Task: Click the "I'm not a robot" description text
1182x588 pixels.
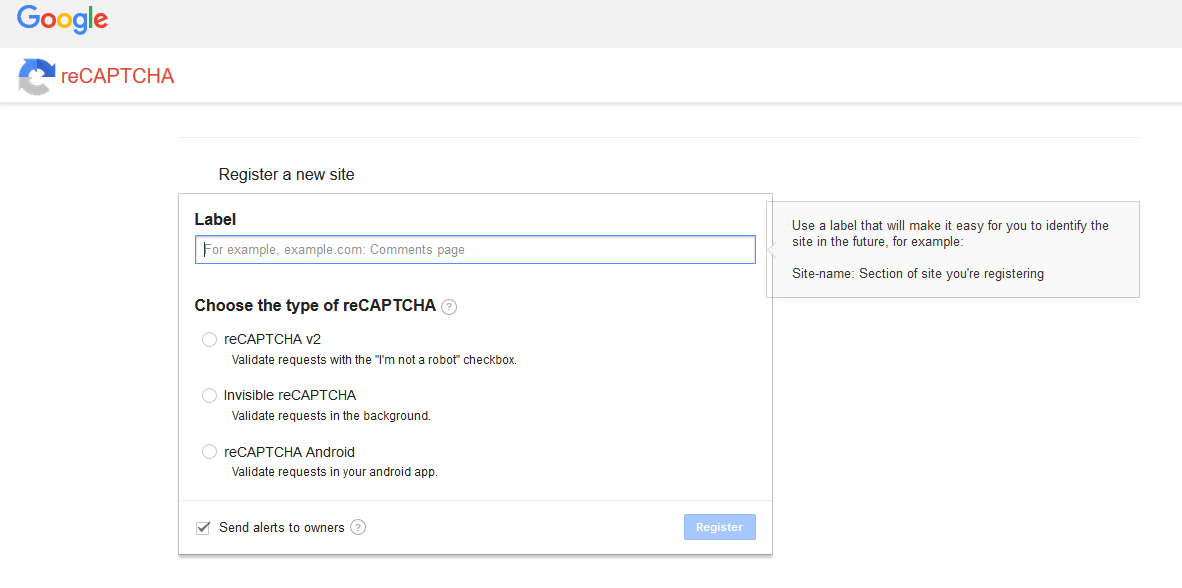Action: tap(374, 360)
